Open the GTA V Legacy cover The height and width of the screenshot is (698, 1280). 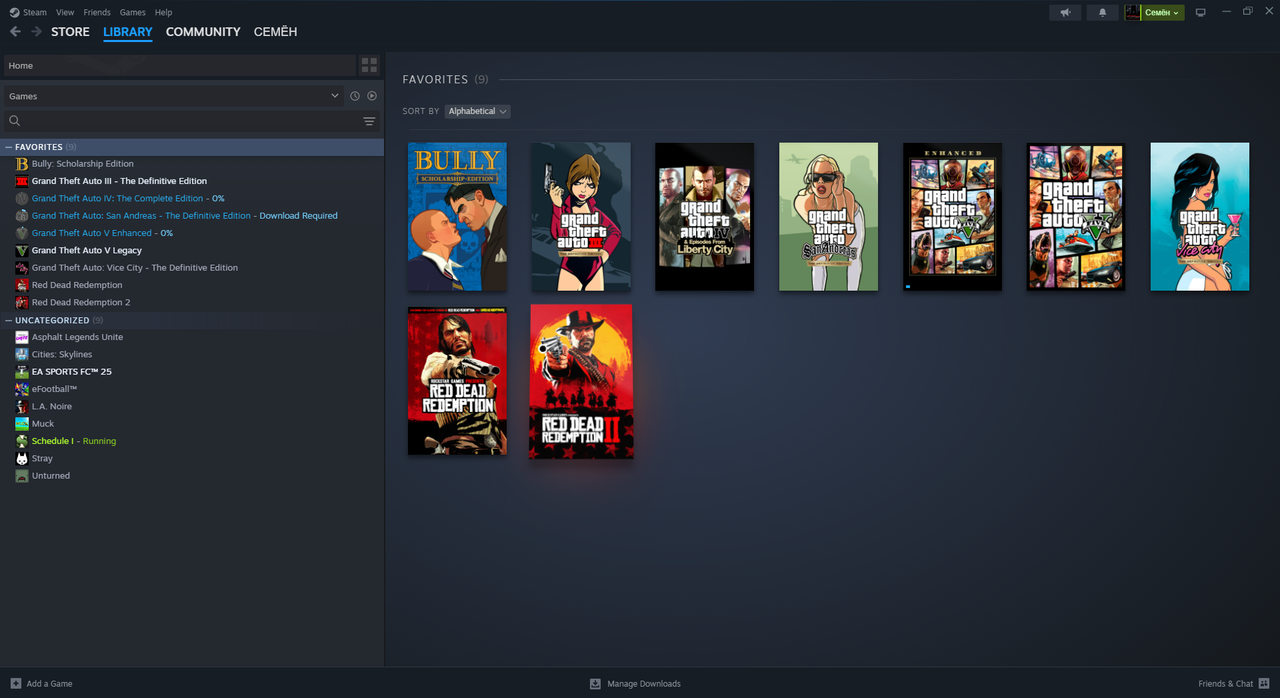(x=1076, y=216)
